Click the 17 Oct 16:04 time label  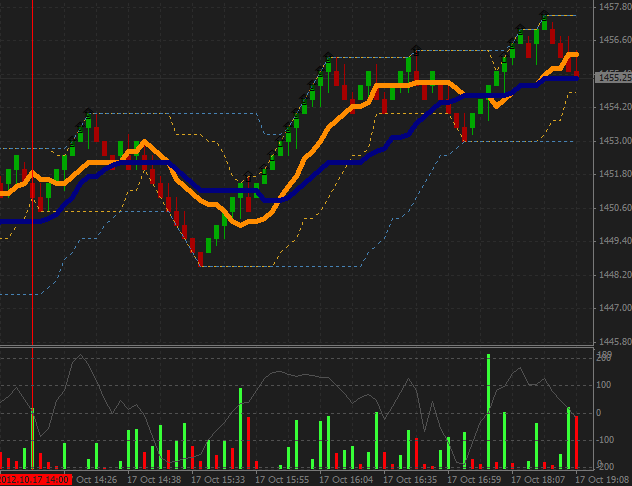point(346,480)
